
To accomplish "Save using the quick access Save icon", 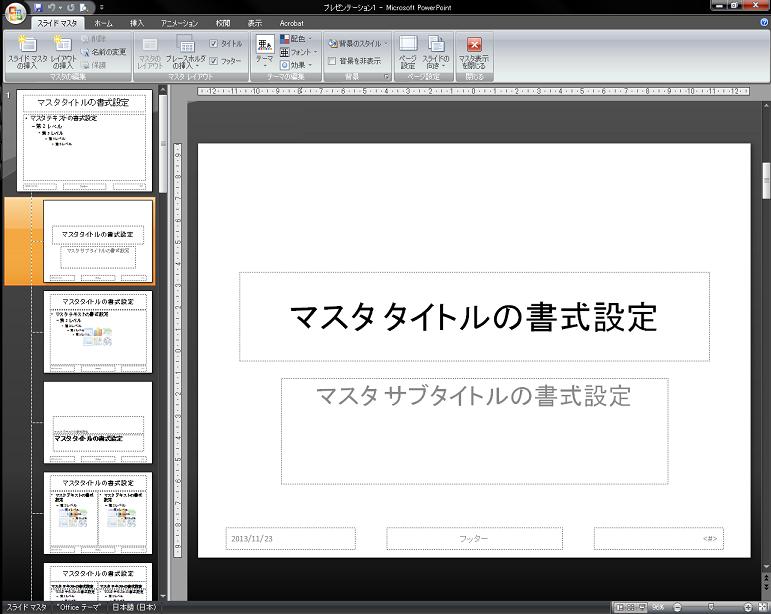I will [38, 7].
